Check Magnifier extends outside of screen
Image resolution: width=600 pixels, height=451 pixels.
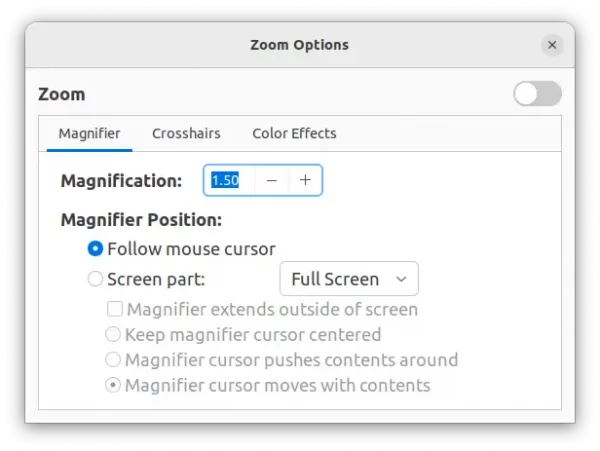[115, 309]
